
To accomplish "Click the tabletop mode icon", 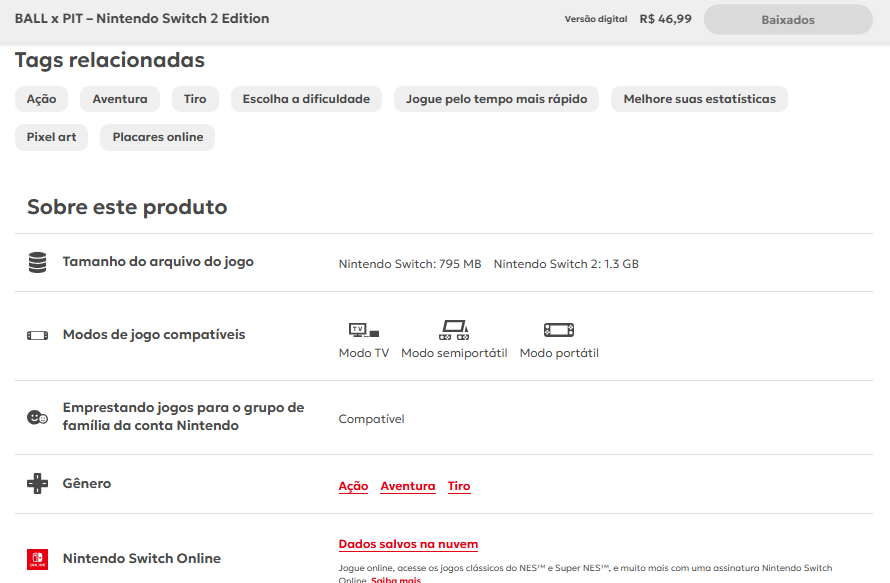I will click(x=454, y=329).
